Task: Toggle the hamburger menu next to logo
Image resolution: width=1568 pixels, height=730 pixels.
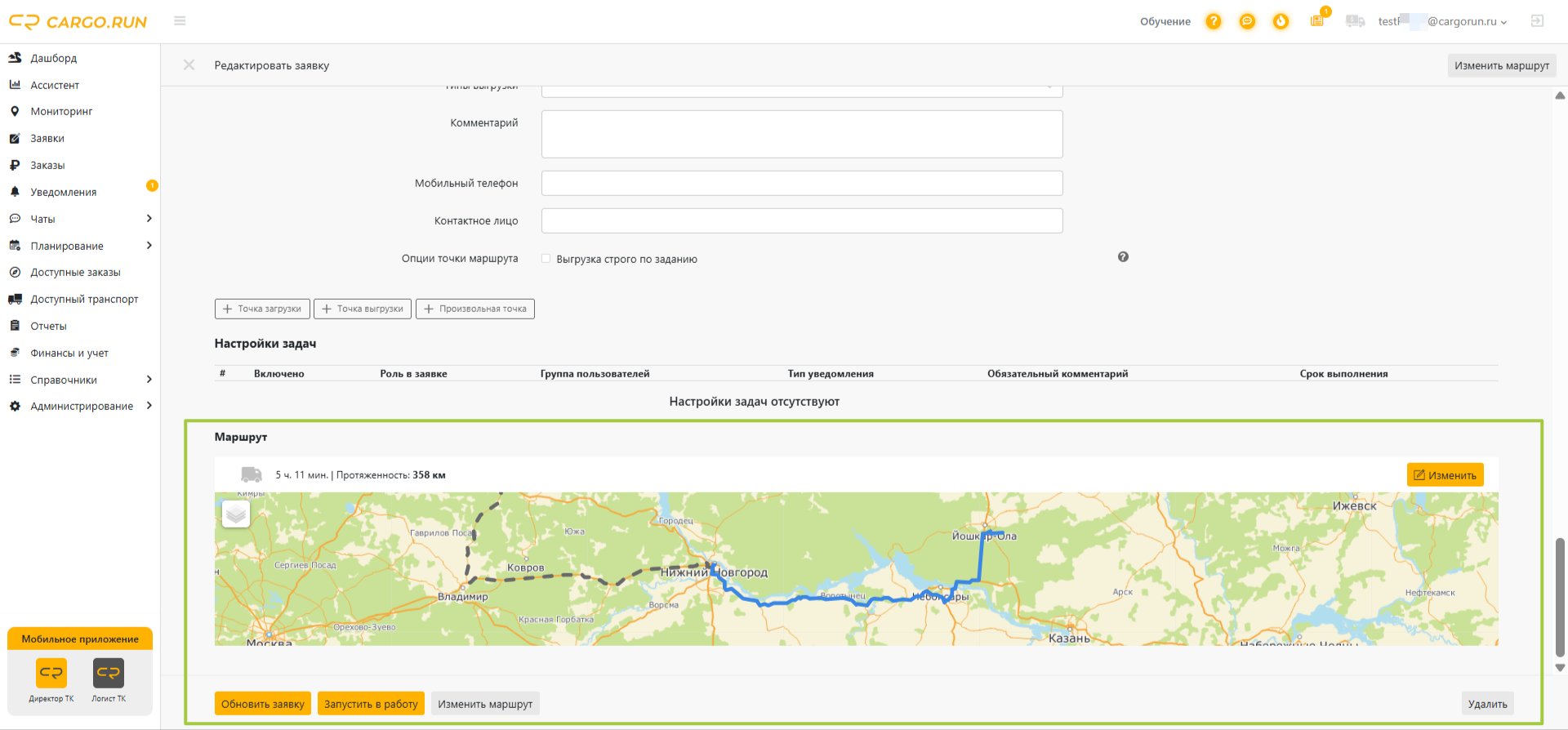Action: [180, 21]
